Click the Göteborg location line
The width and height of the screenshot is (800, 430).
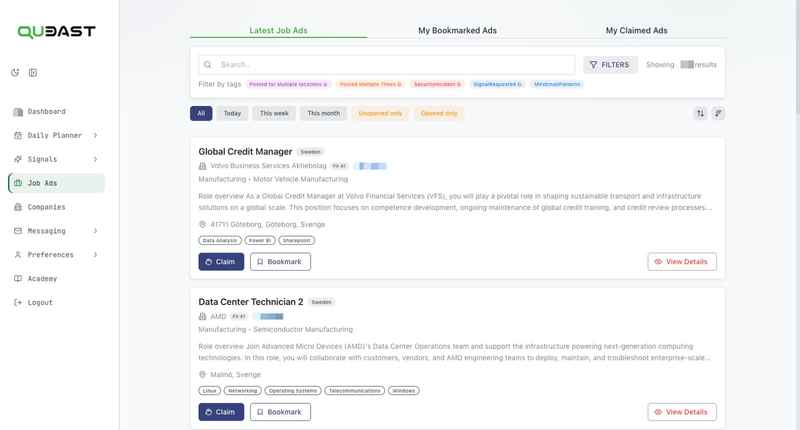tap(267, 224)
